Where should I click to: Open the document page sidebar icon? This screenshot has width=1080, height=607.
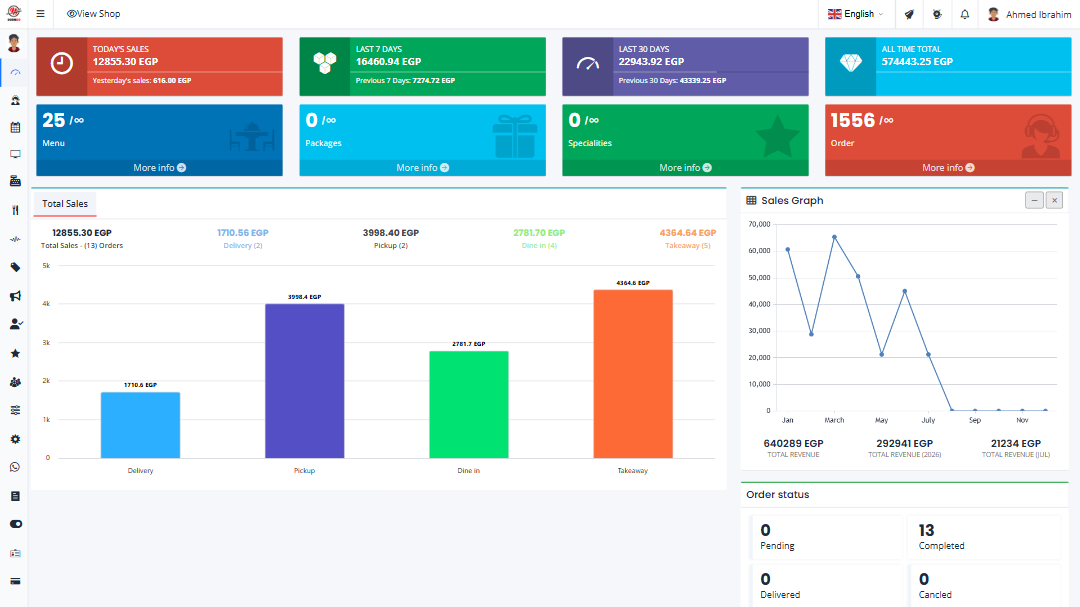[15, 496]
